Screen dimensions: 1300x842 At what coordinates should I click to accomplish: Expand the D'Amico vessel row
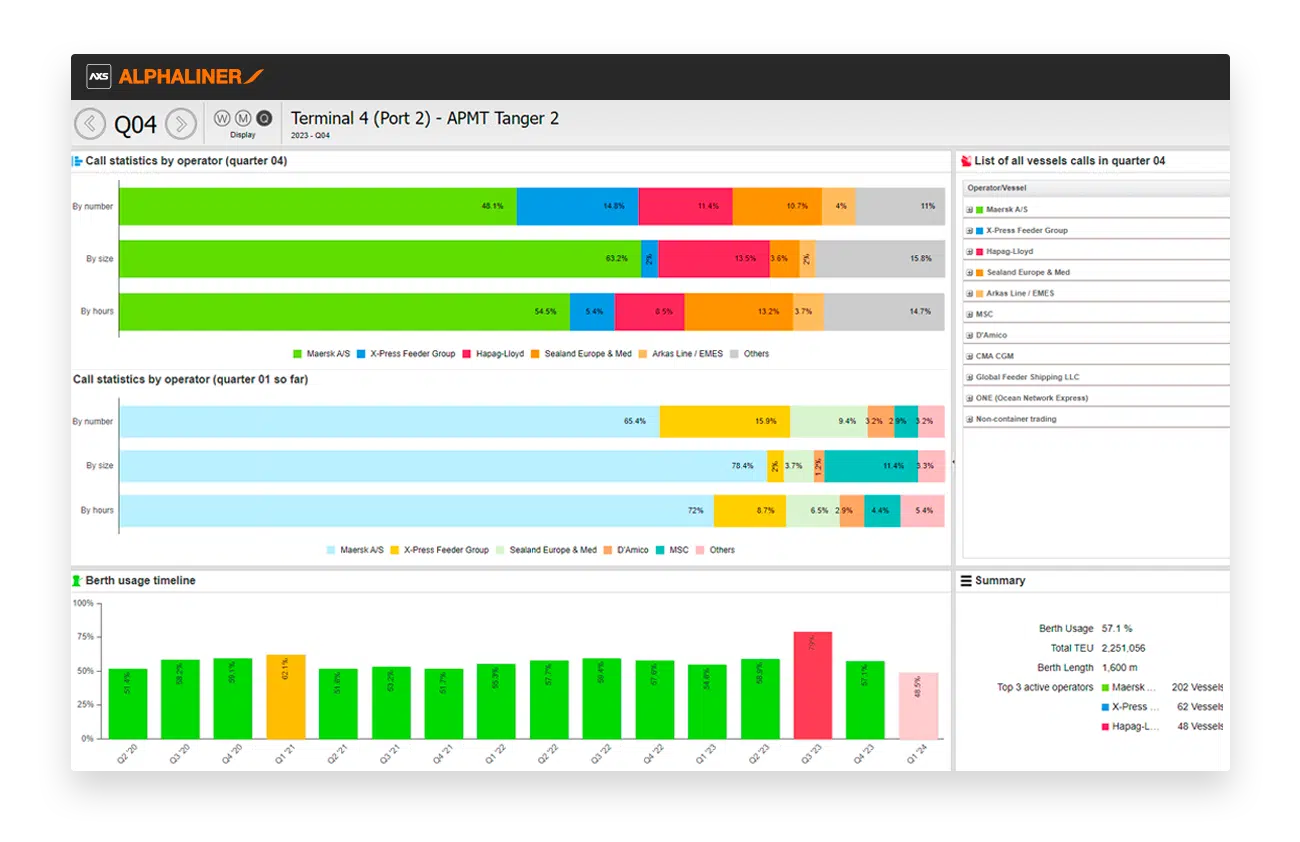tap(969, 336)
